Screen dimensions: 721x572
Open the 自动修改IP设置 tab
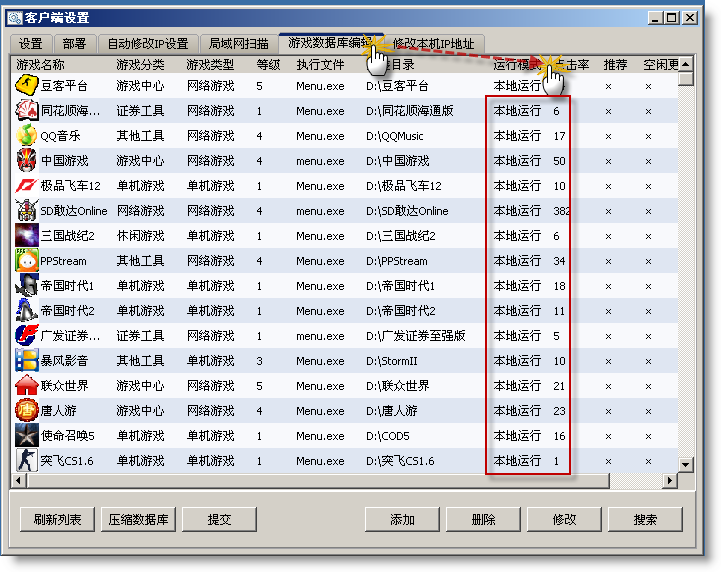point(148,44)
